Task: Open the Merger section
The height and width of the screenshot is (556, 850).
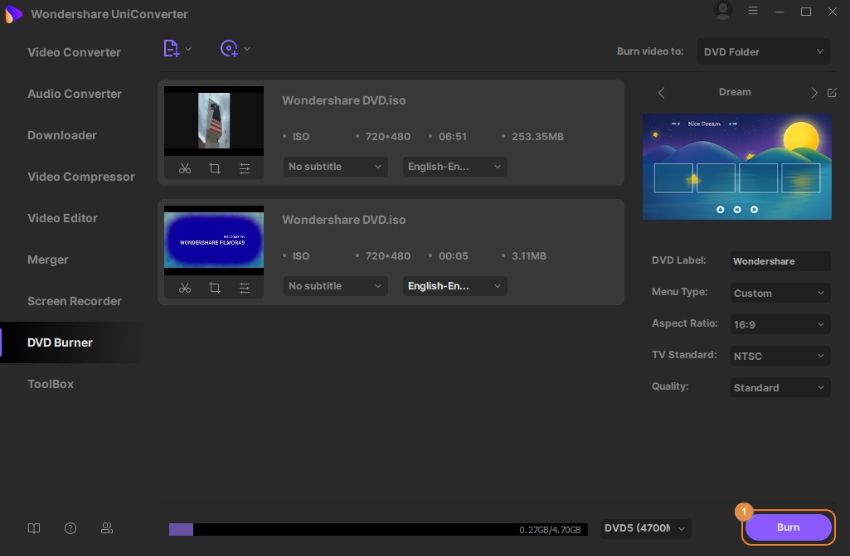Action: (48, 260)
